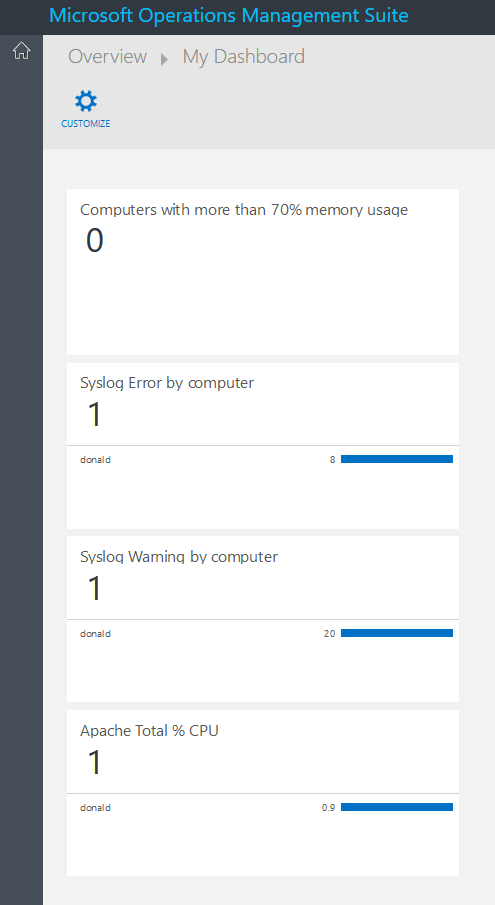The image size is (495, 905).
Task: Select donald row in Apache CPU
Action: point(263,807)
